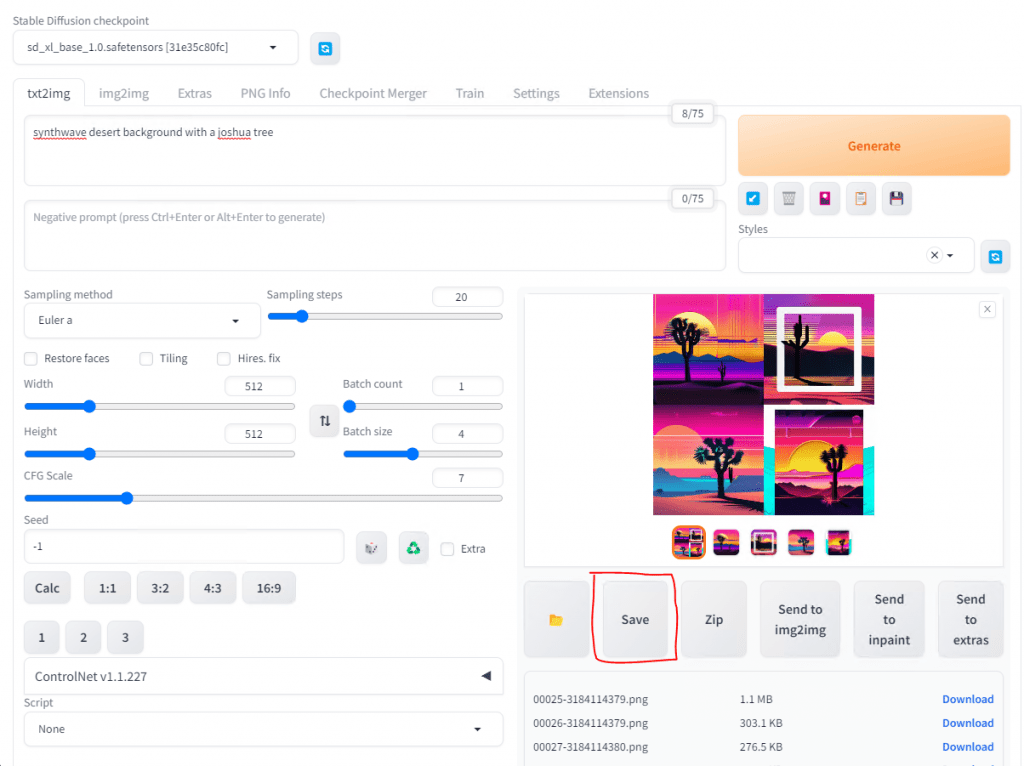This screenshot has width=1024, height=766.
Task: Click the Generate button
Action: point(874,146)
